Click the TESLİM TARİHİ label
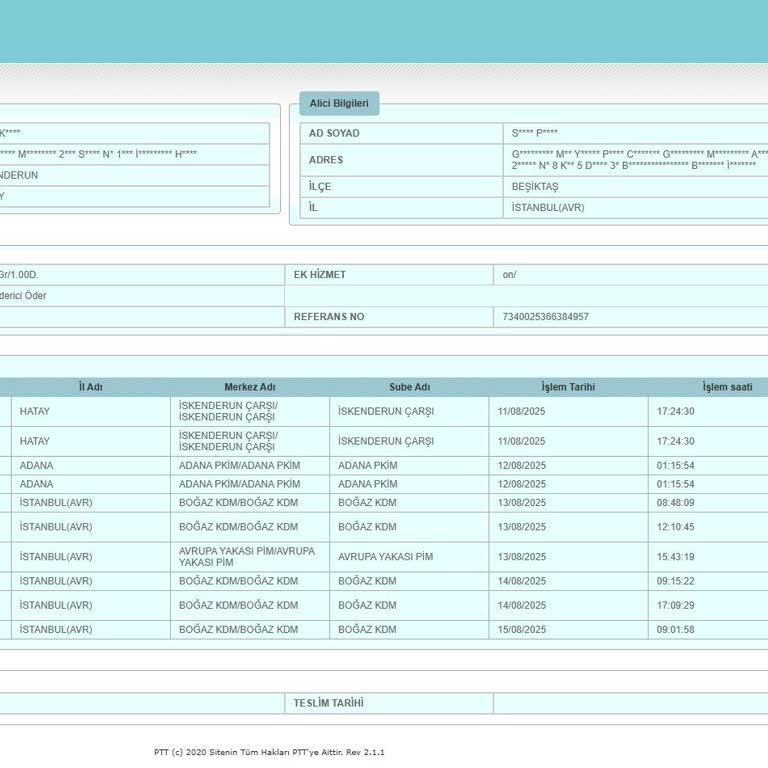The image size is (768, 768). pos(328,703)
